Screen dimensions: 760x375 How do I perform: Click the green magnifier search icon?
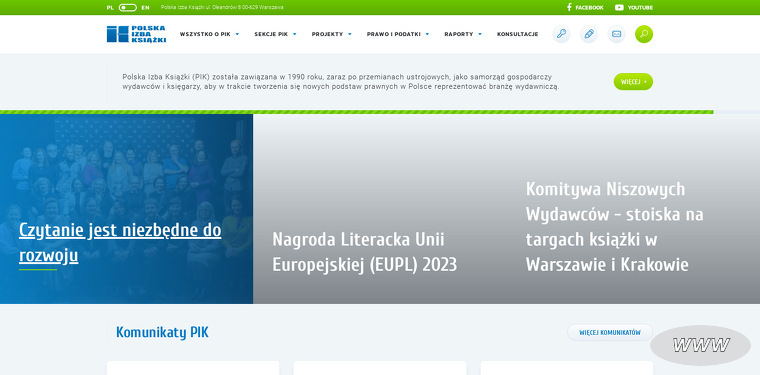(644, 34)
